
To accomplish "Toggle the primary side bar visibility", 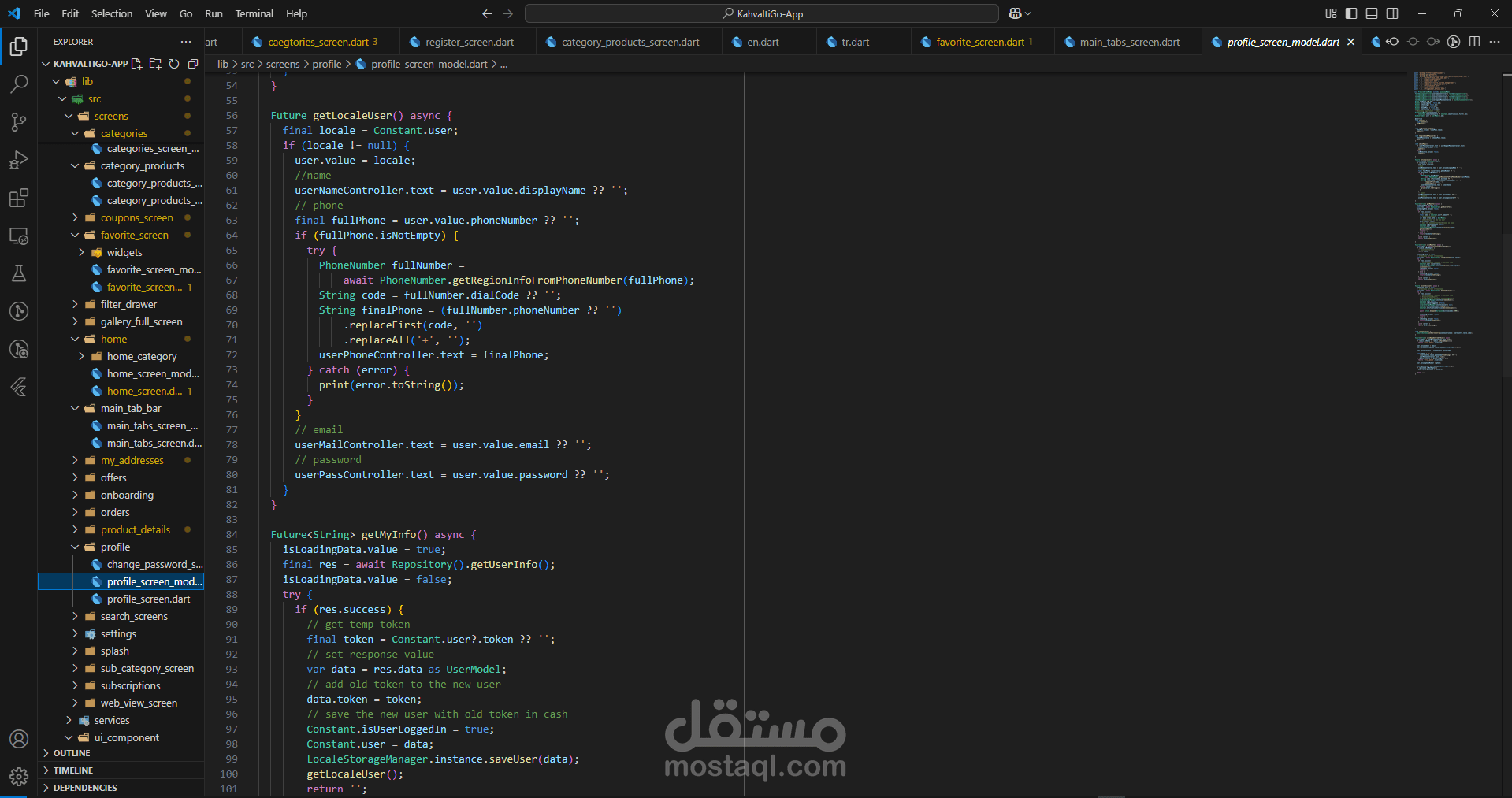I will (x=1351, y=13).
